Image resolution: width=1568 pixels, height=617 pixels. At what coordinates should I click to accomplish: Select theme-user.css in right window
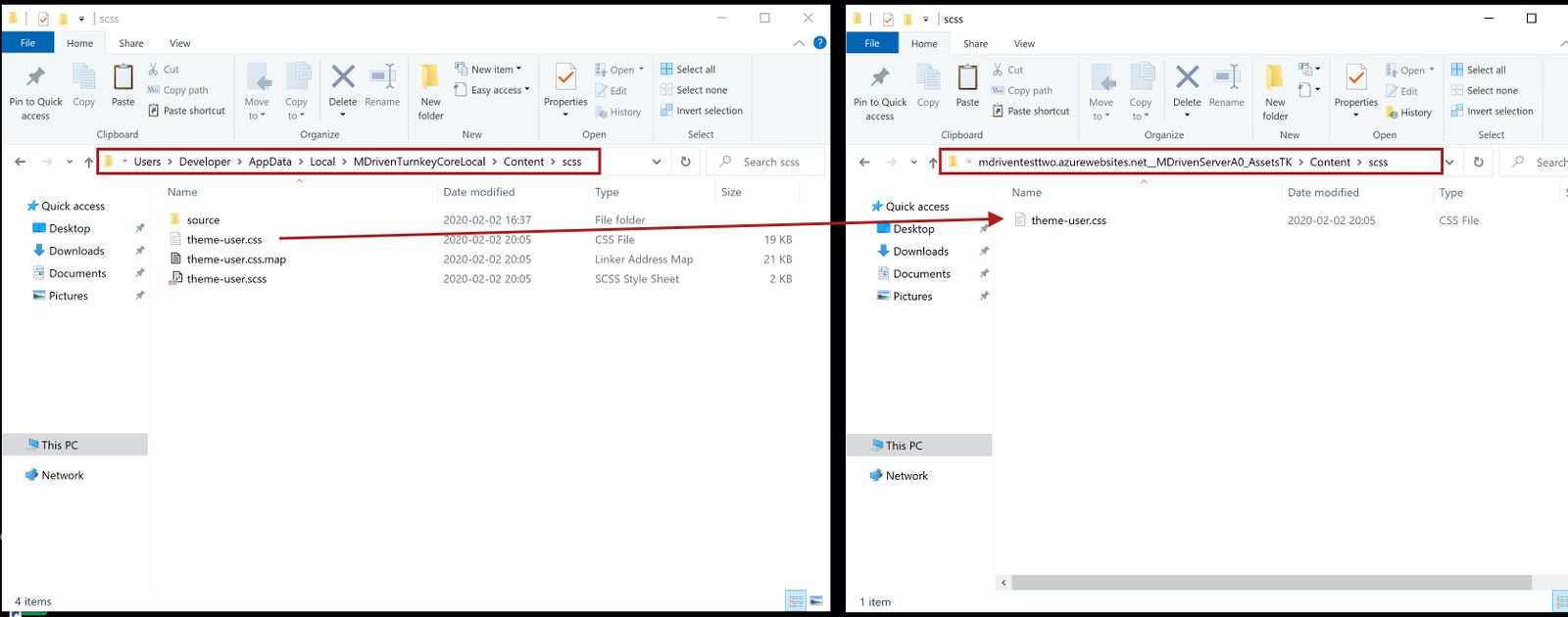[x=1068, y=220]
